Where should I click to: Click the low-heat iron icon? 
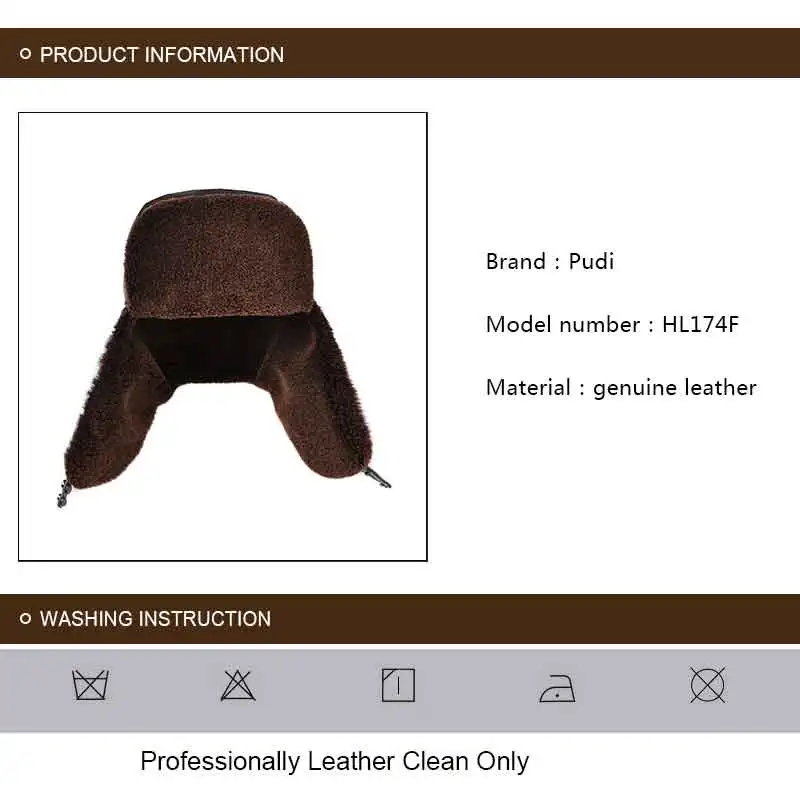coord(557,688)
